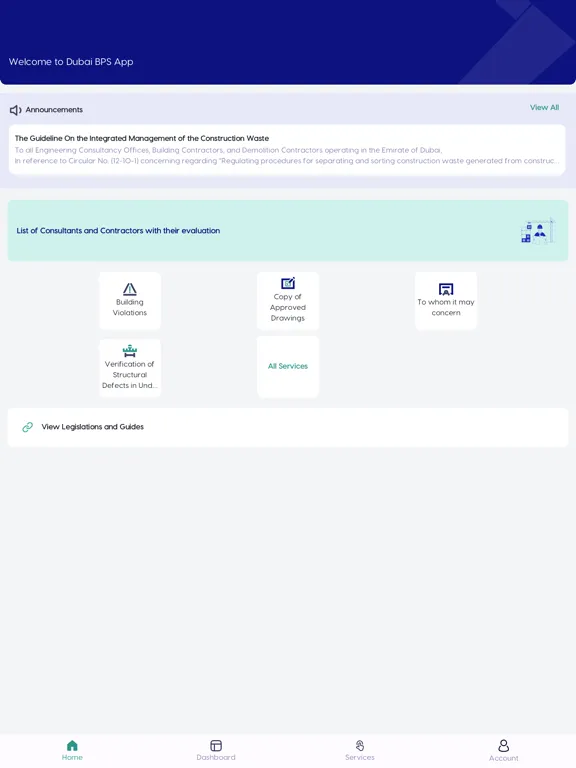
Task: Open the Services tab label
Action: (x=360, y=757)
